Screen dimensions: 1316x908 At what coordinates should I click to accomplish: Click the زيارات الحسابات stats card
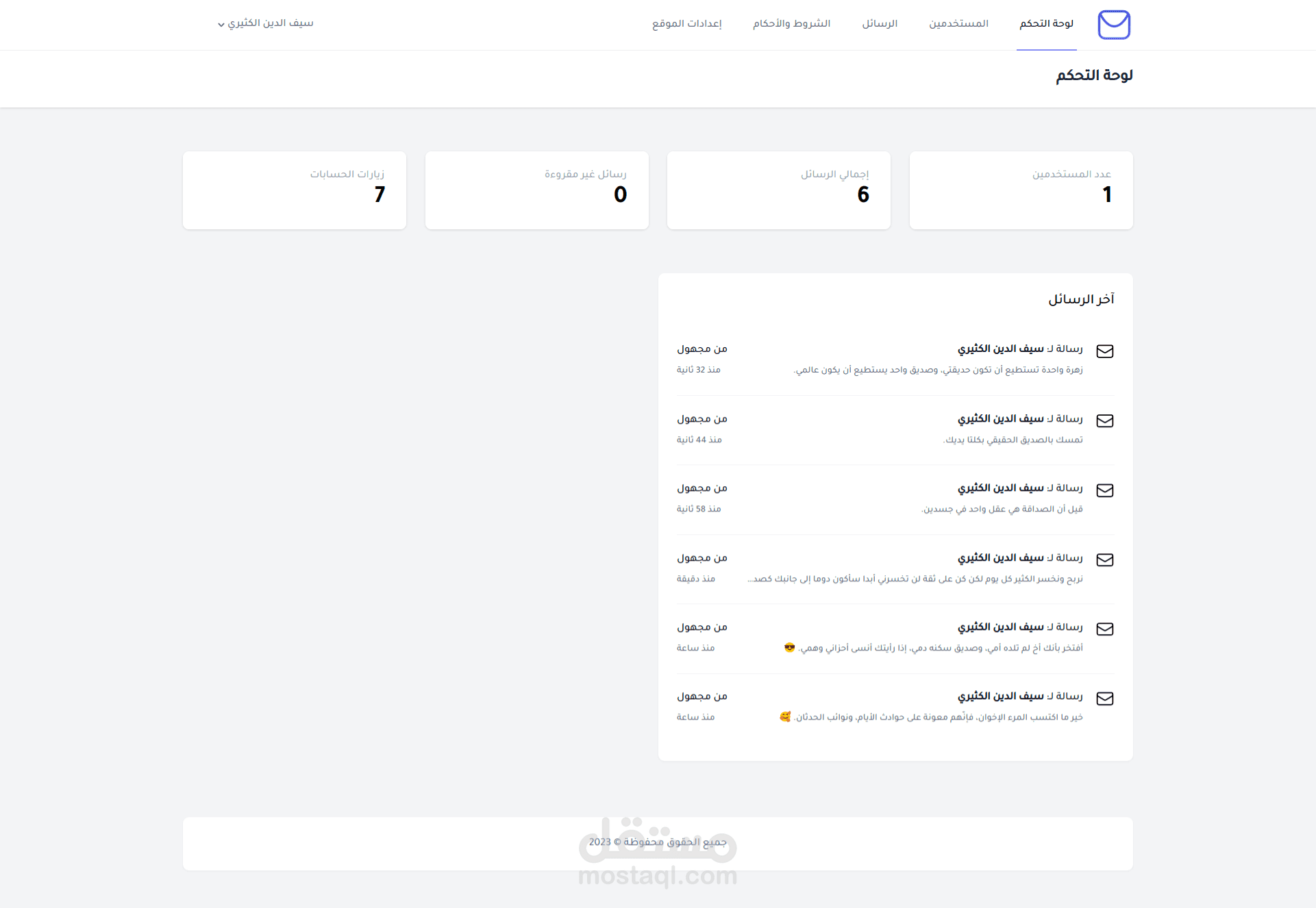tap(295, 190)
